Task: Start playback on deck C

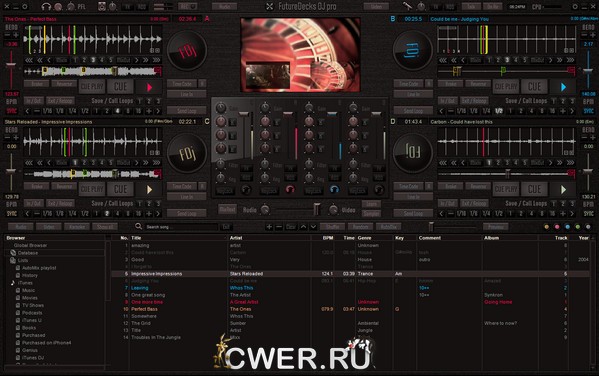Action: click(149, 190)
